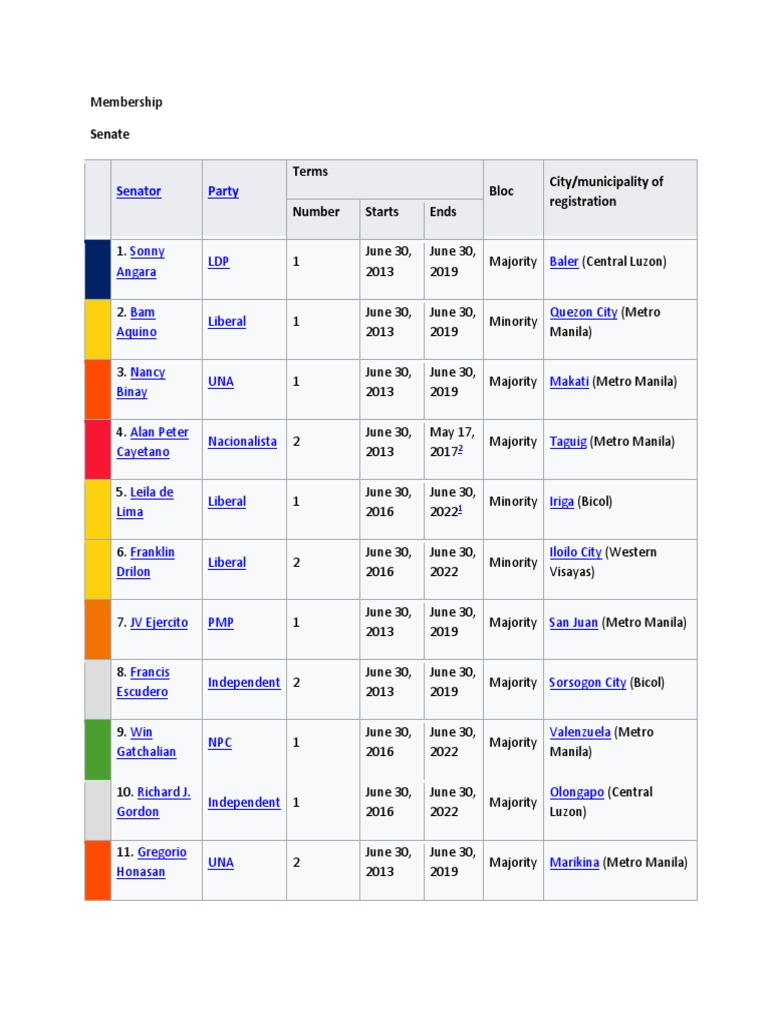Click the UNA link in Nancy Binay's row

pyautogui.click(x=221, y=381)
